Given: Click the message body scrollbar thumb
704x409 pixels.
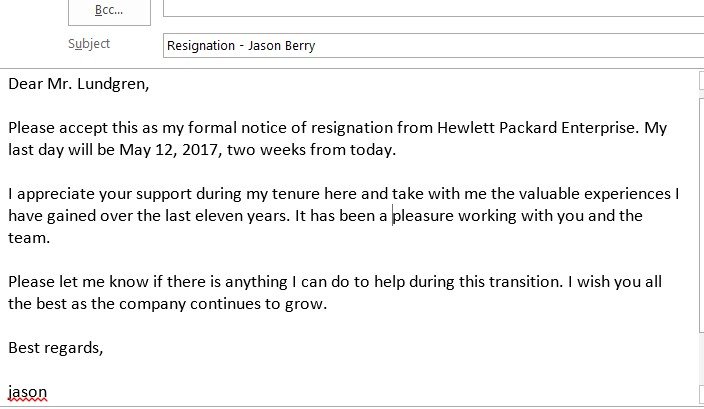Looking at the screenshot, I should click(x=702, y=215).
